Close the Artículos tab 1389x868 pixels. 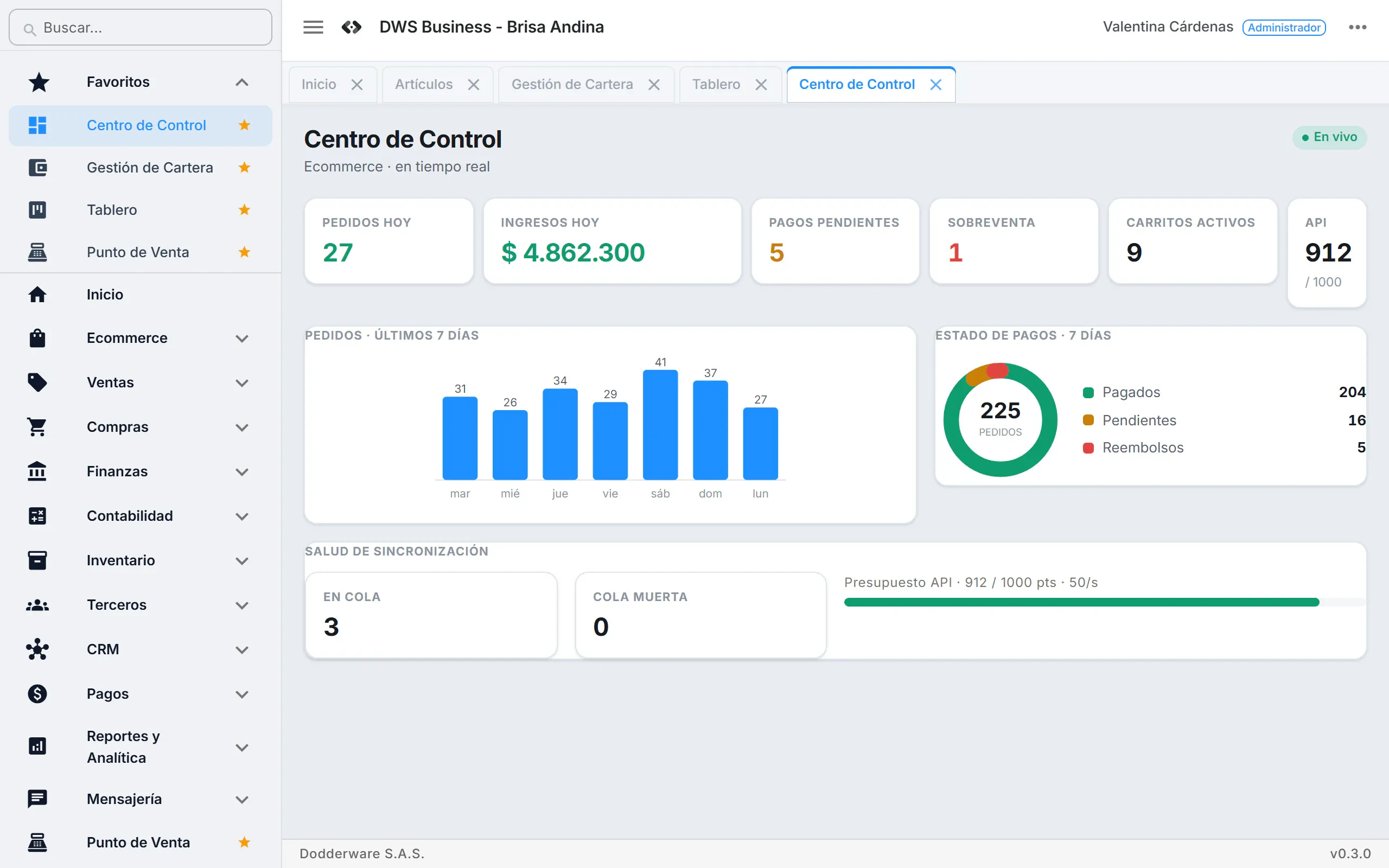pyautogui.click(x=474, y=85)
